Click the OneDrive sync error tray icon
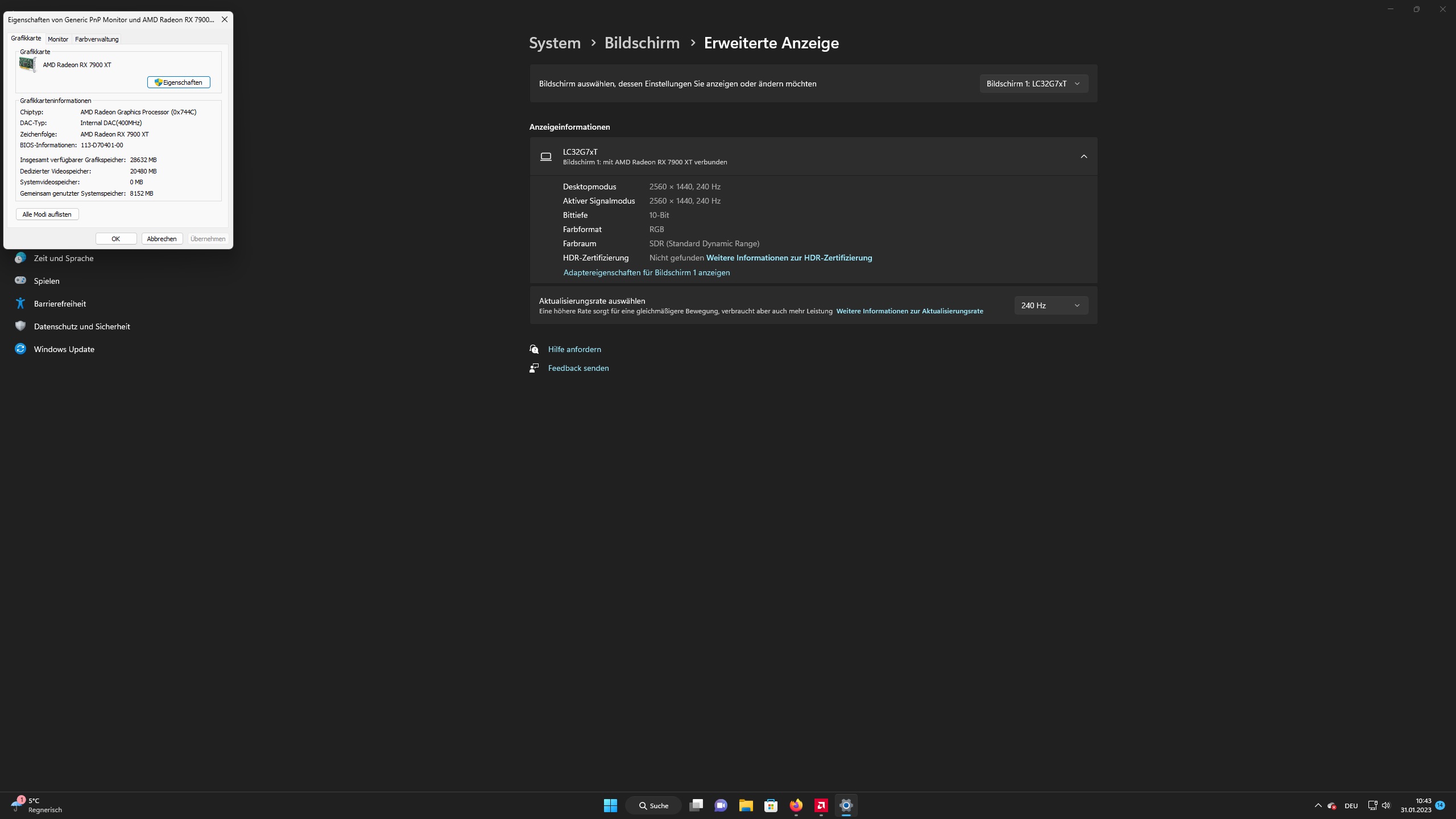This screenshot has width=1456, height=819. 1332,805
